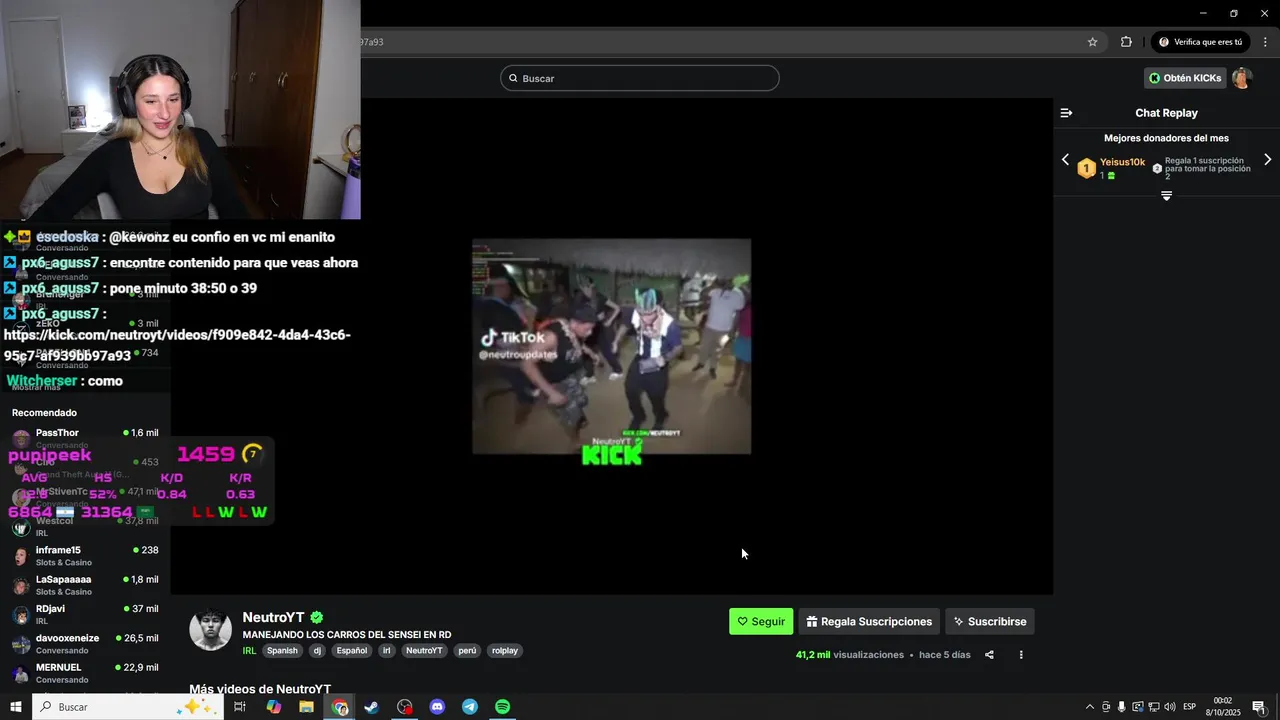Open recommended channel RDjavi
This screenshot has height=720, width=1280.
[85, 614]
